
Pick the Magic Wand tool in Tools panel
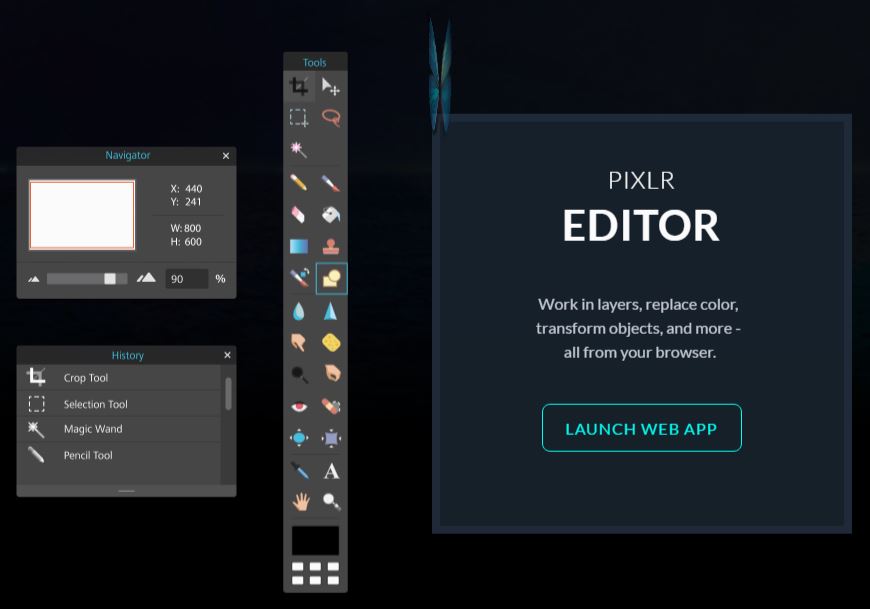(299, 149)
